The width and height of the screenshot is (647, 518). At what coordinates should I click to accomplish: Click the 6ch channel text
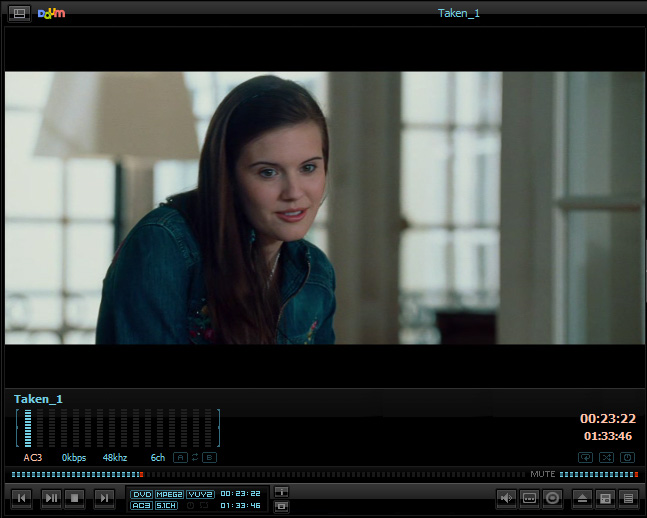(158, 458)
